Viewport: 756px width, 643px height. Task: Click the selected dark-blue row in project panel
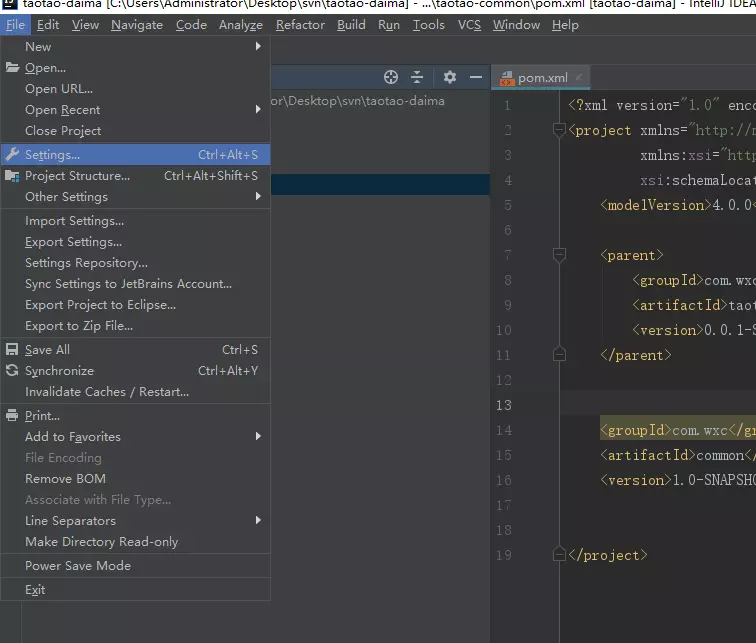tap(380, 185)
